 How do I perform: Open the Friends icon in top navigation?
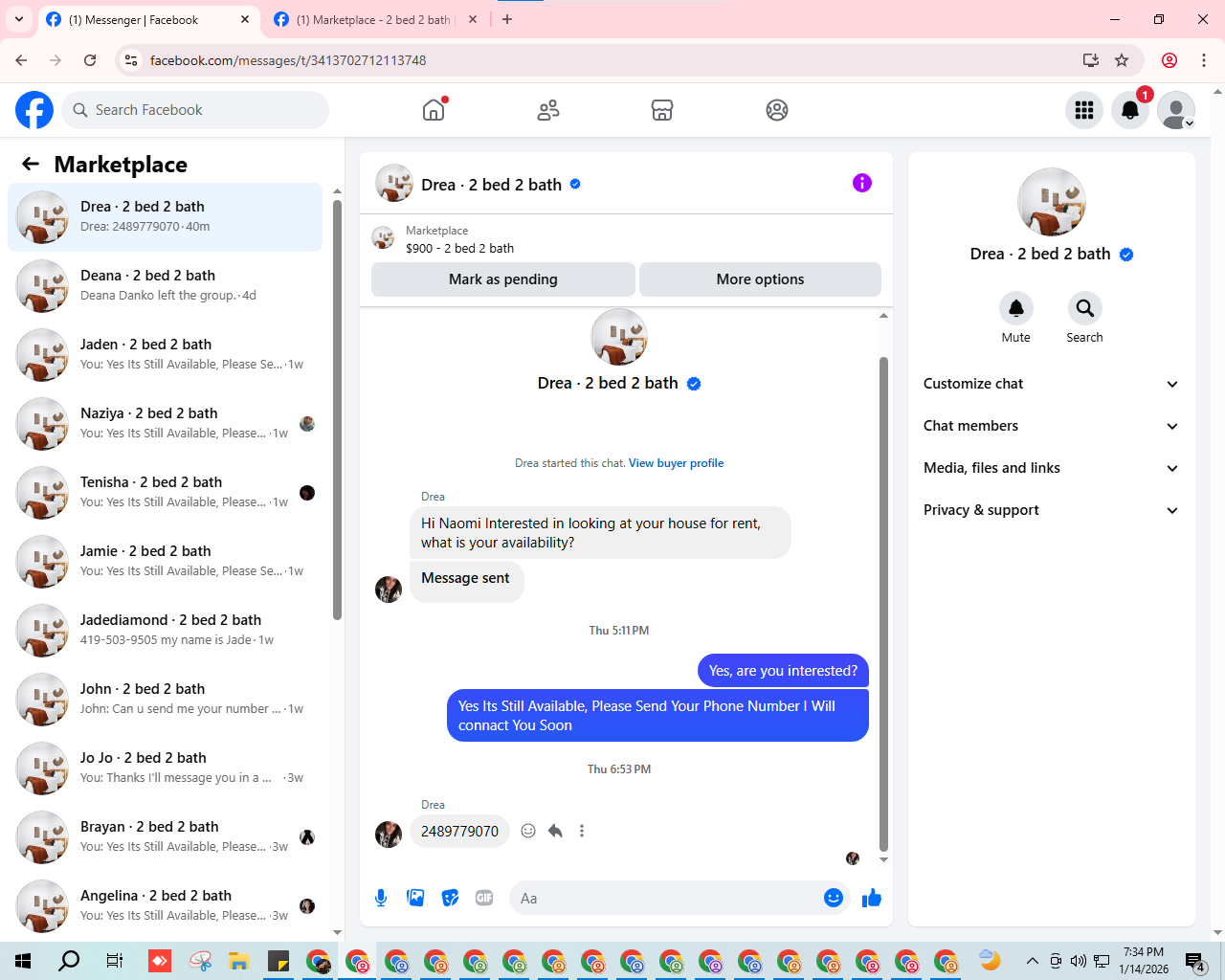[548, 110]
